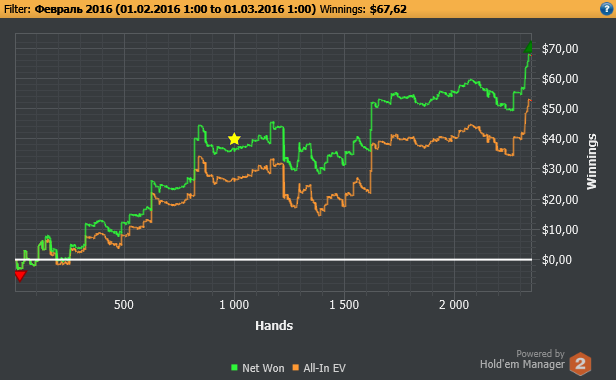This screenshot has height=380, width=616.
Task: Click the orange All-In EV legend swatch
Action: (296, 368)
